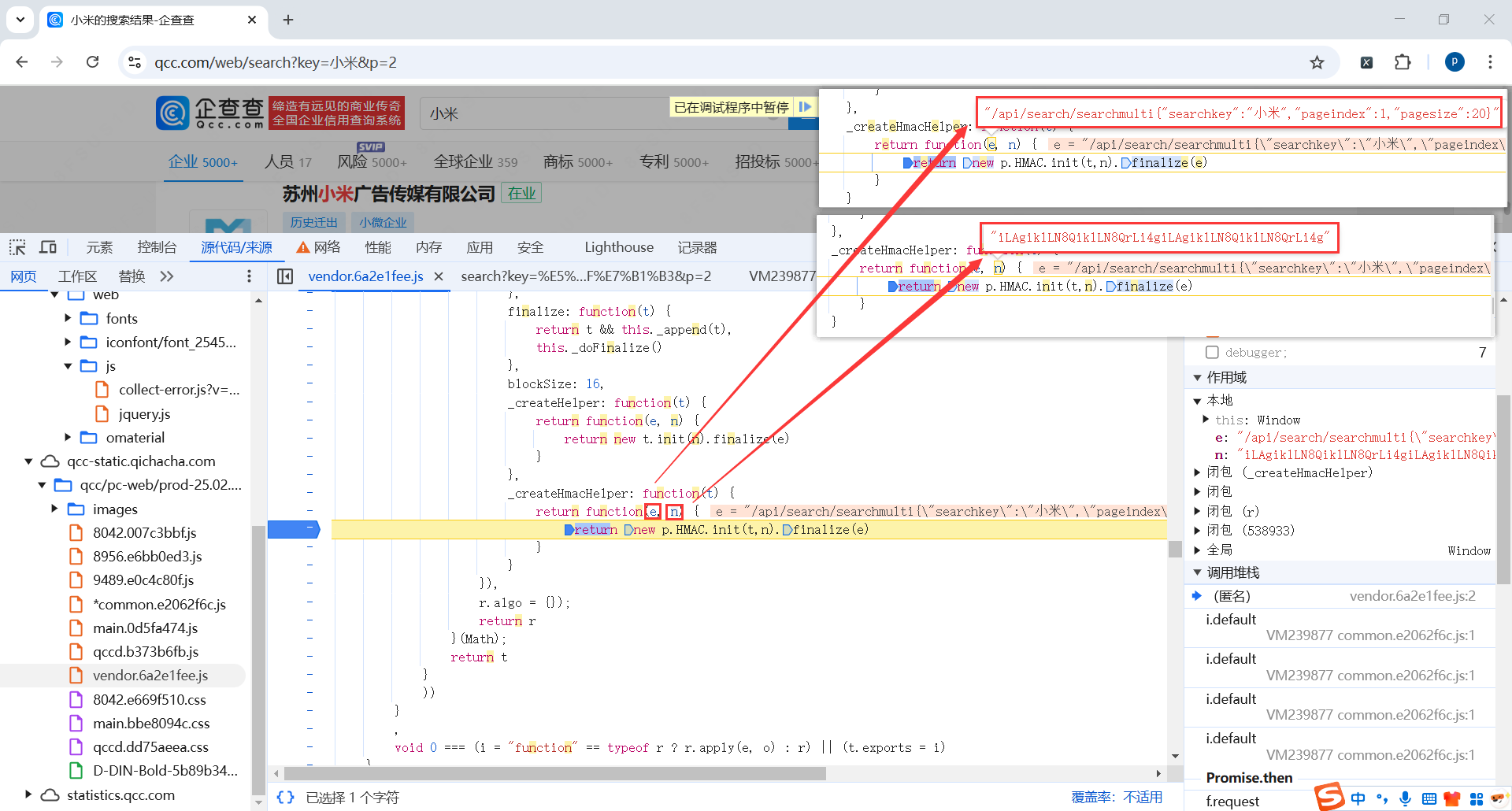
Task: Toggle the Sogou microphone voice input
Action: [x=1406, y=798]
